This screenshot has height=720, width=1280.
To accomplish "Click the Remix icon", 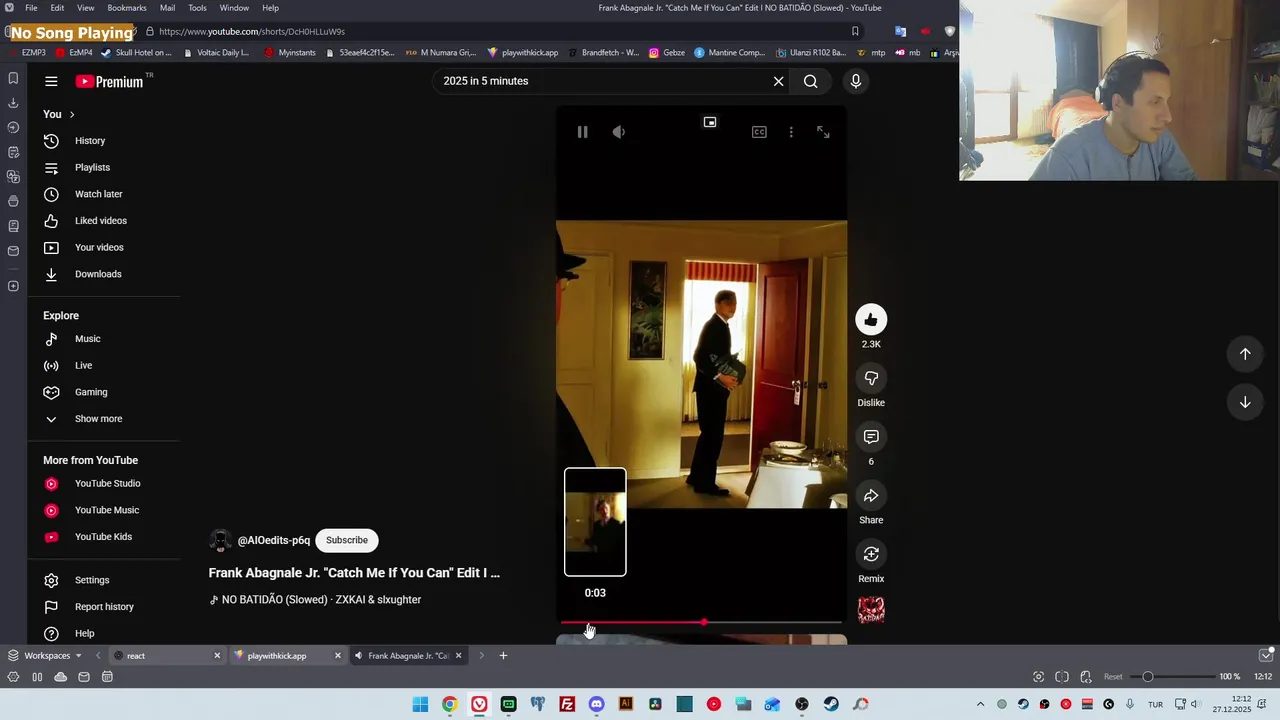I will coord(871,554).
